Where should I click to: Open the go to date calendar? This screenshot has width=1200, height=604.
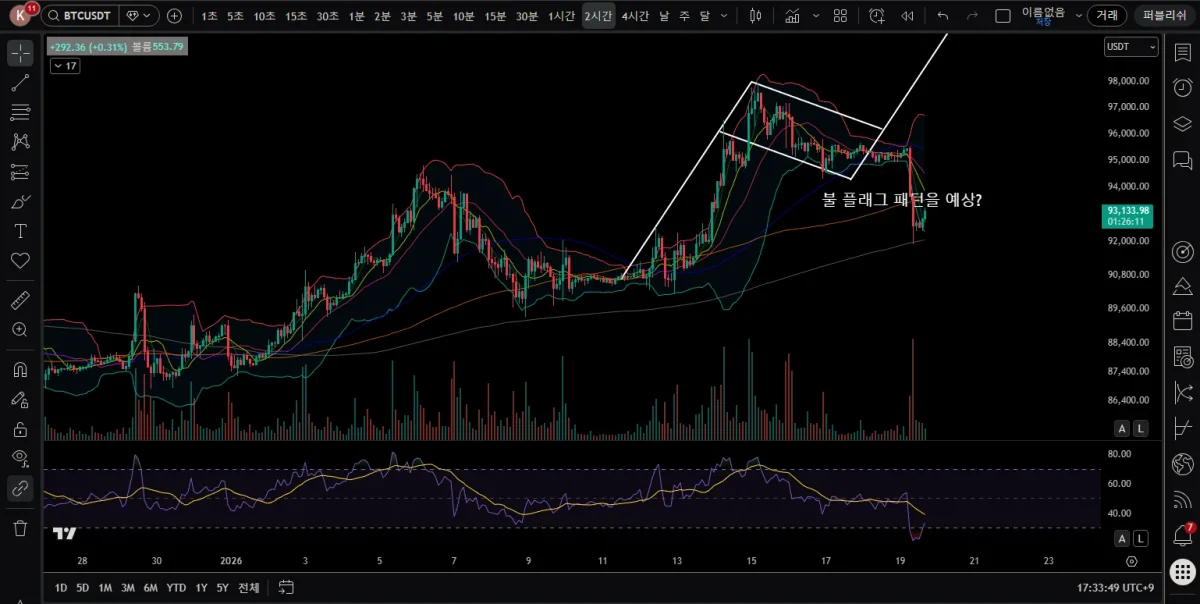tap(286, 587)
